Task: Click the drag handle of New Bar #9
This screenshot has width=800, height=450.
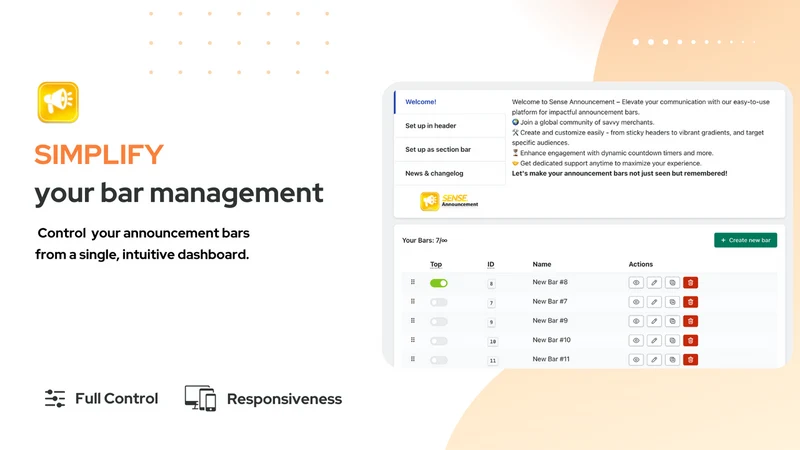Action: tap(413, 320)
